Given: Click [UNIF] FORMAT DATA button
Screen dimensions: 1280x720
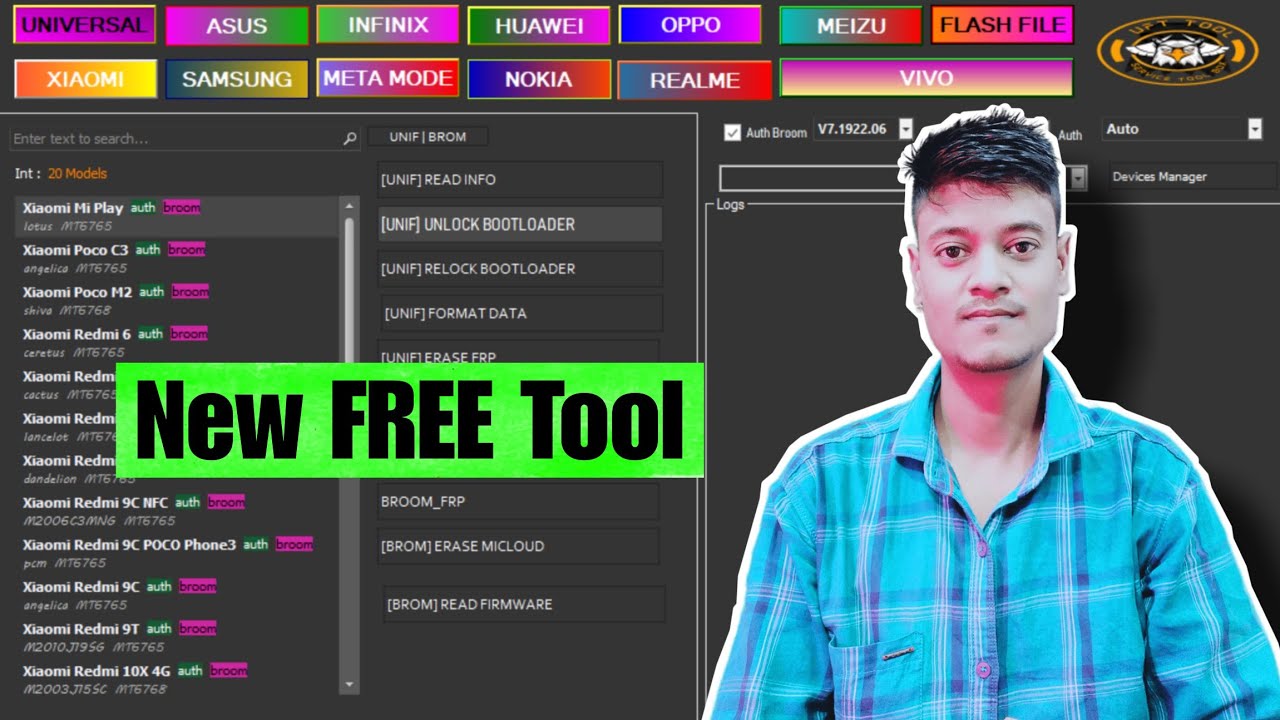Looking at the screenshot, I should tap(520, 313).
